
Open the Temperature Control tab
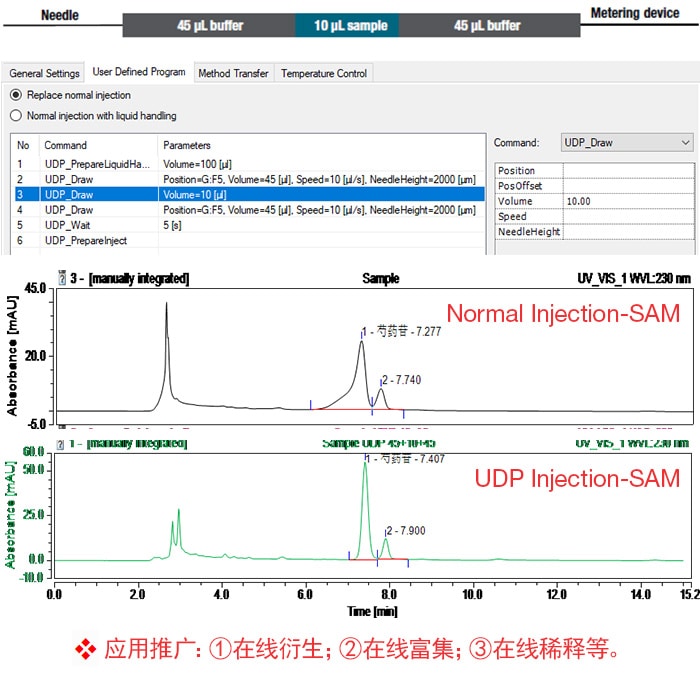(x=324, y=73)
